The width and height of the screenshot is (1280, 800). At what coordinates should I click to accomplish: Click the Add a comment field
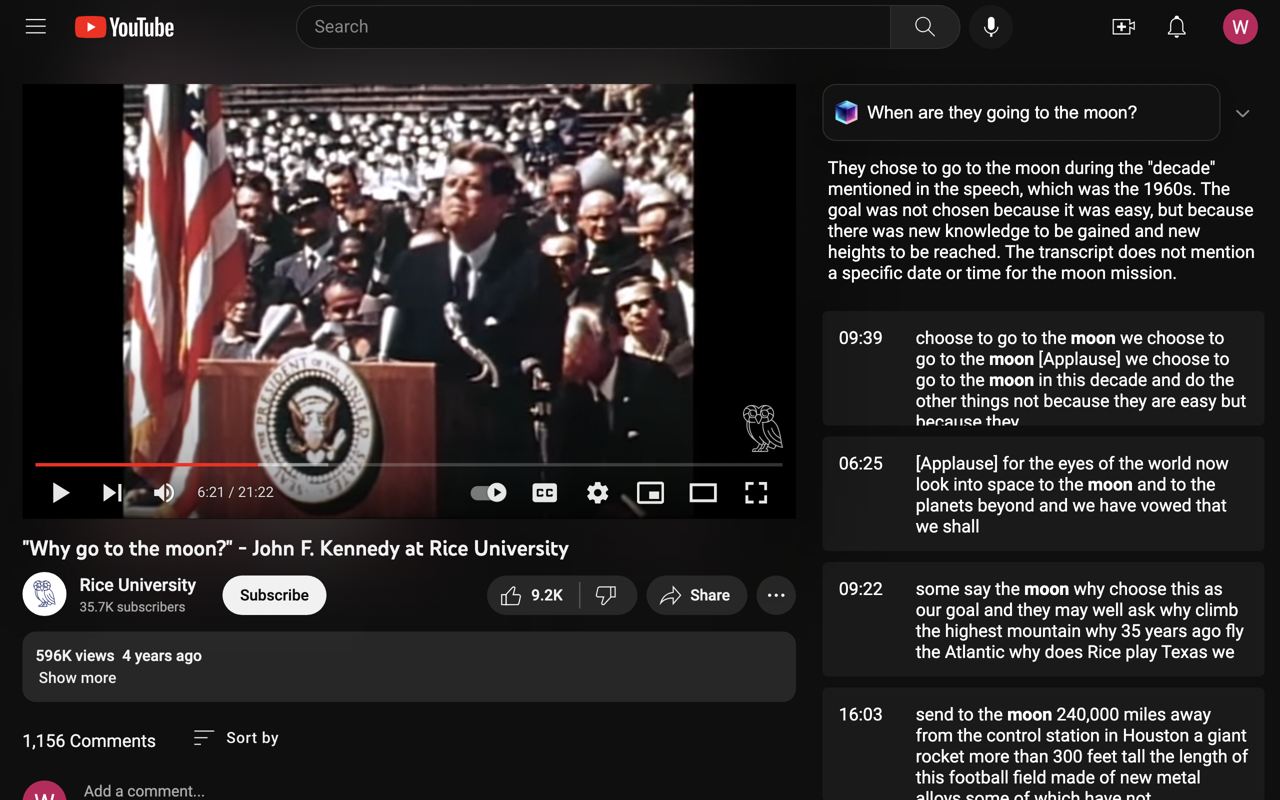[144, 790]
